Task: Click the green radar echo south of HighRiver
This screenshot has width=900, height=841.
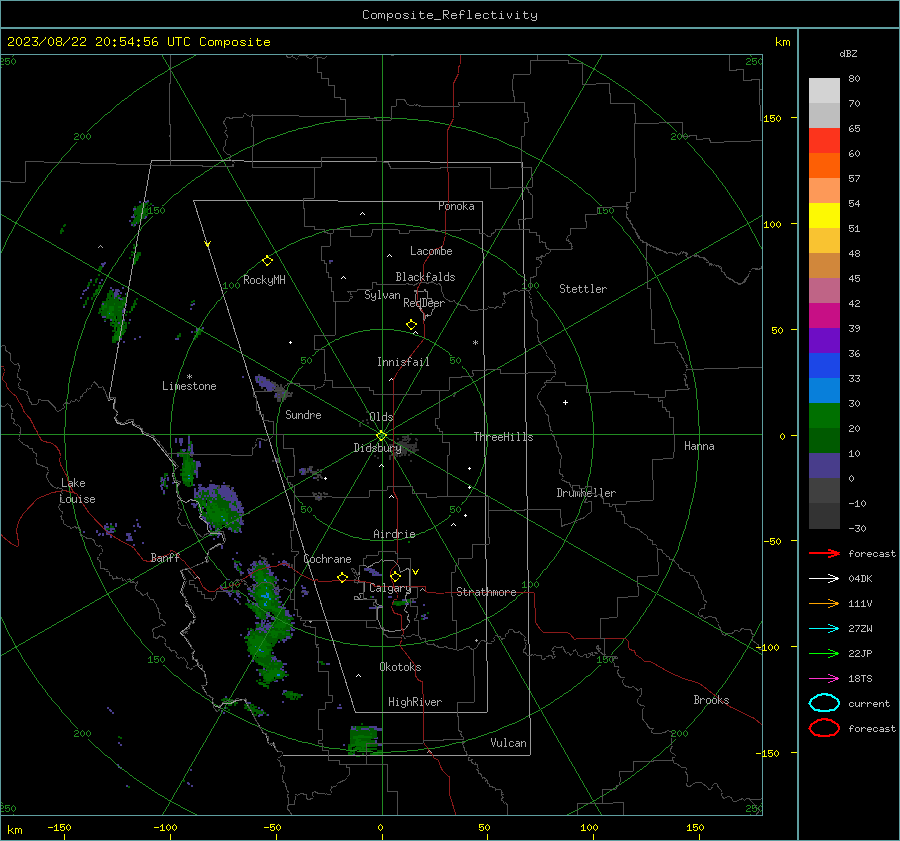Action: tap(364, 739)
